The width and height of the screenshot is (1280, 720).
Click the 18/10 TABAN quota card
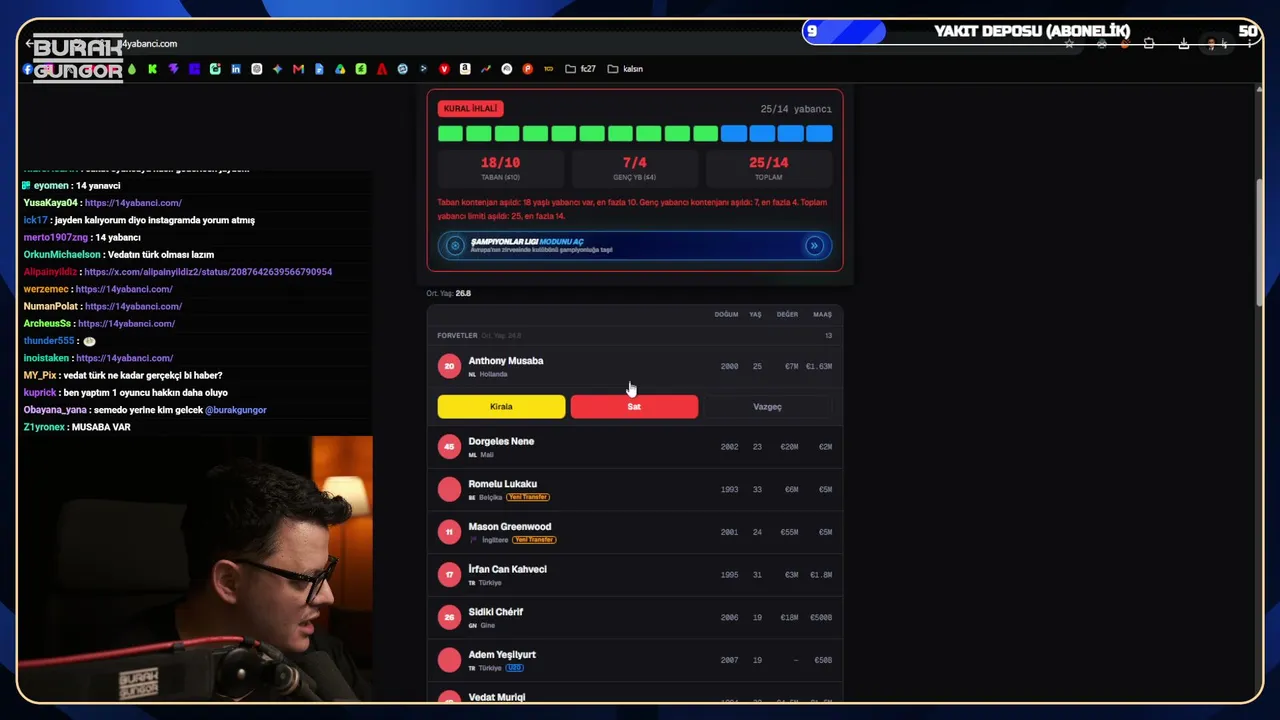[x=500, y=168]
